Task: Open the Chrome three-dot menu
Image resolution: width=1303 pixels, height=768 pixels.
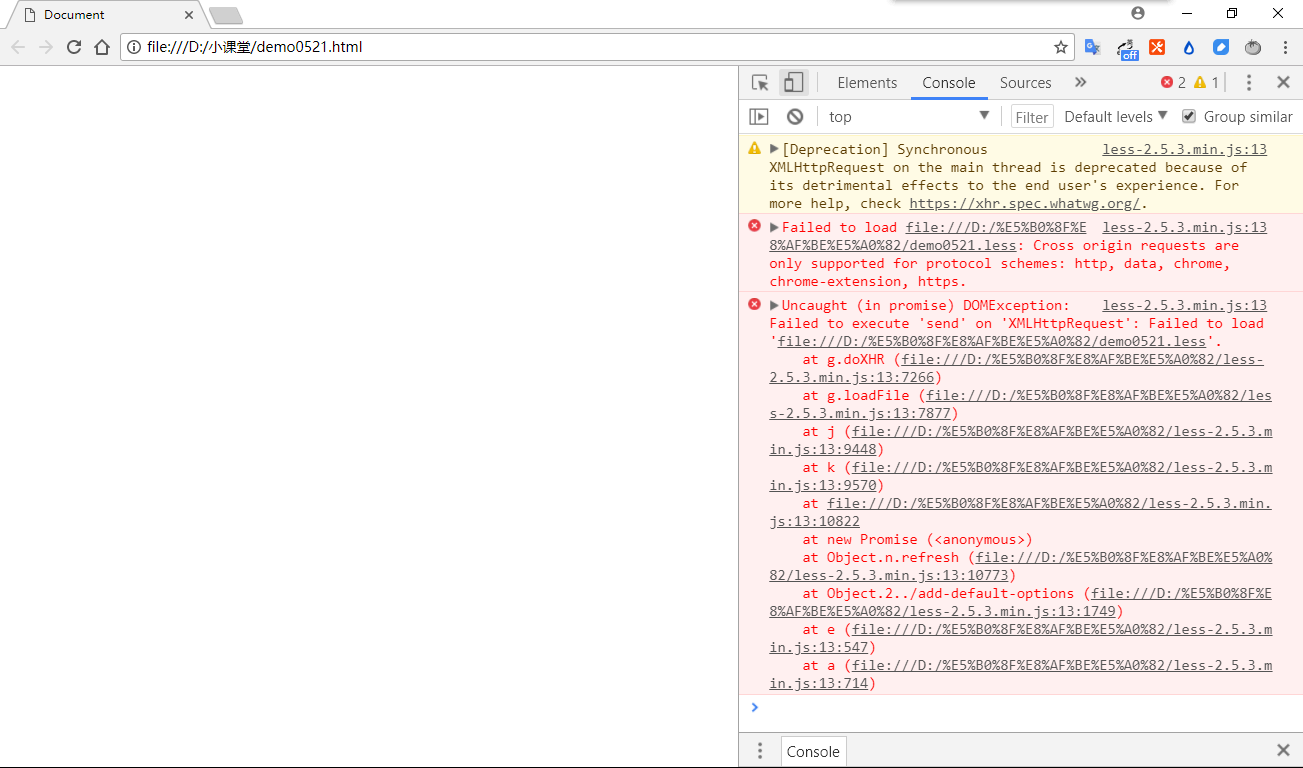Action: [x=1285, y=47]
